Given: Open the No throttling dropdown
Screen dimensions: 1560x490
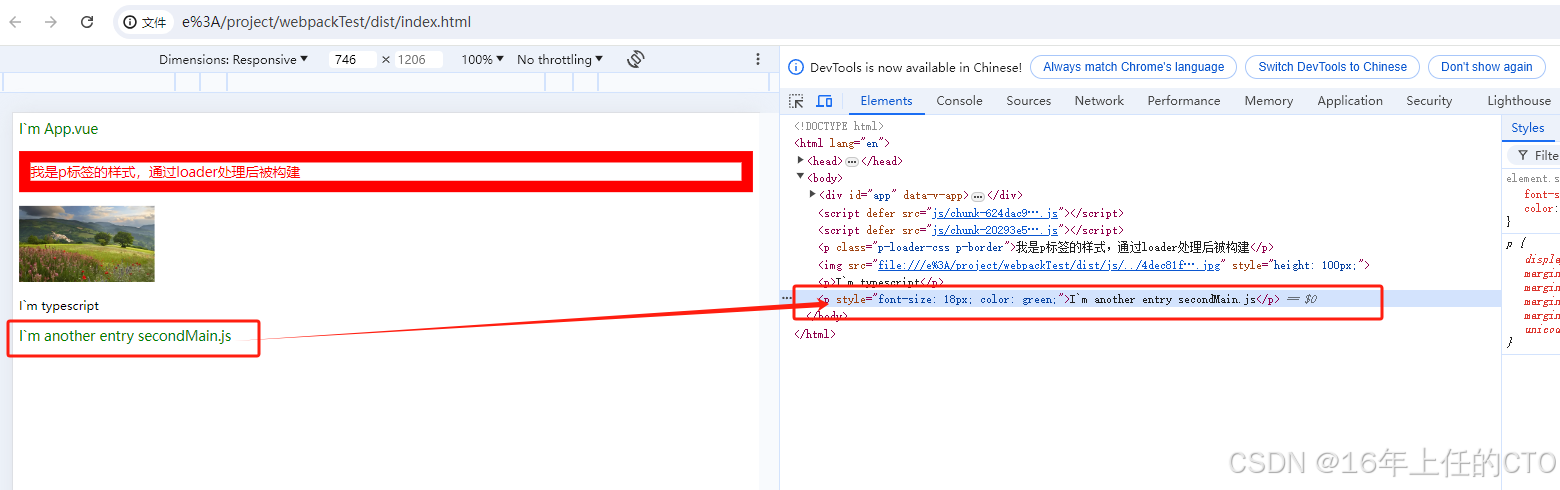Looking at the screenshot, I should pos(560,59).
